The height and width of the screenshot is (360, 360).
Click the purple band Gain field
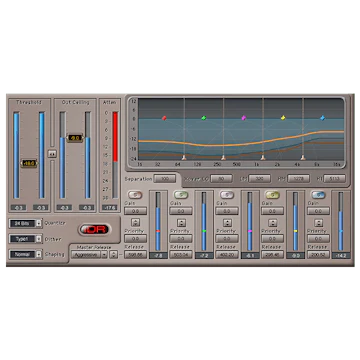(227, 211)
